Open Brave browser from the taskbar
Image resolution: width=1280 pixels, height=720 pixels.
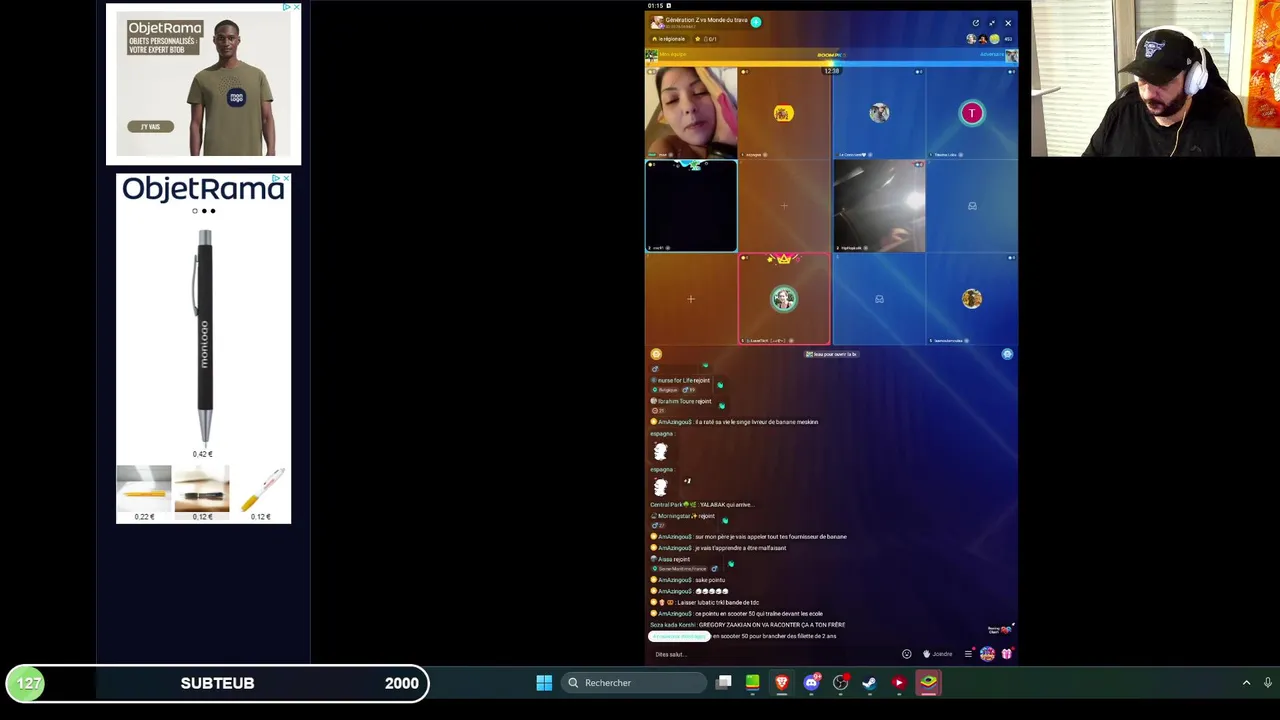[782, 683]
